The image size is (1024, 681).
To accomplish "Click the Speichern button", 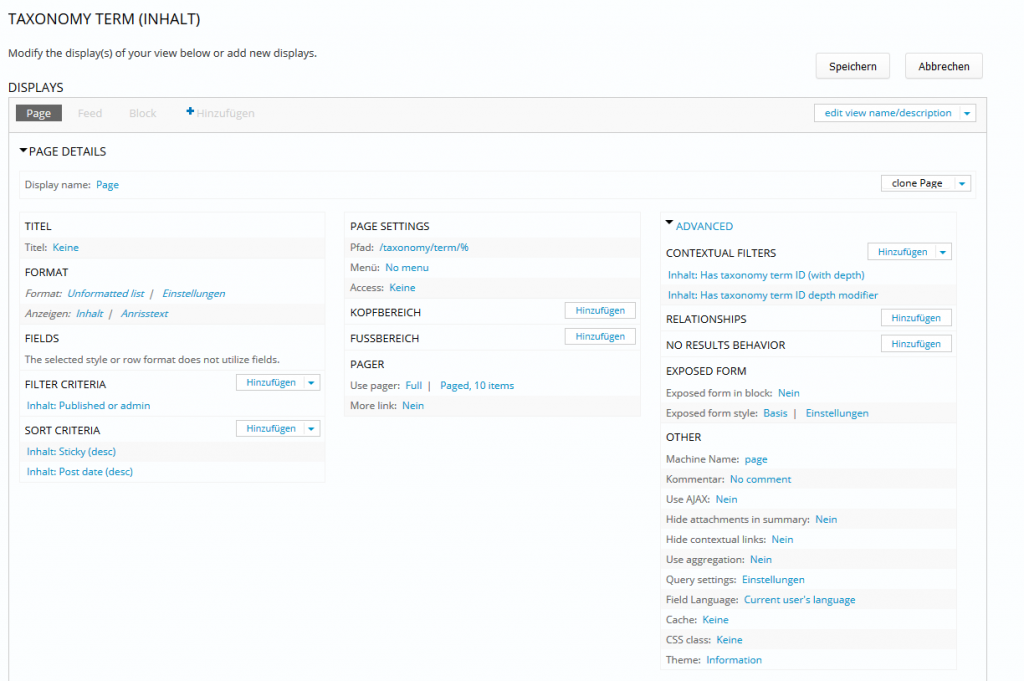I will 852,66.
